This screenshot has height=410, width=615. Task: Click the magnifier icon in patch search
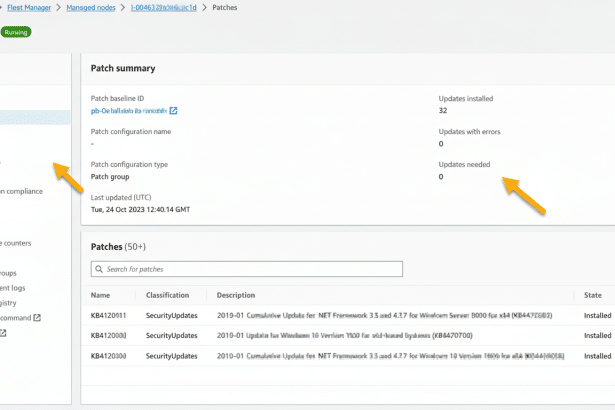(99, 269)
